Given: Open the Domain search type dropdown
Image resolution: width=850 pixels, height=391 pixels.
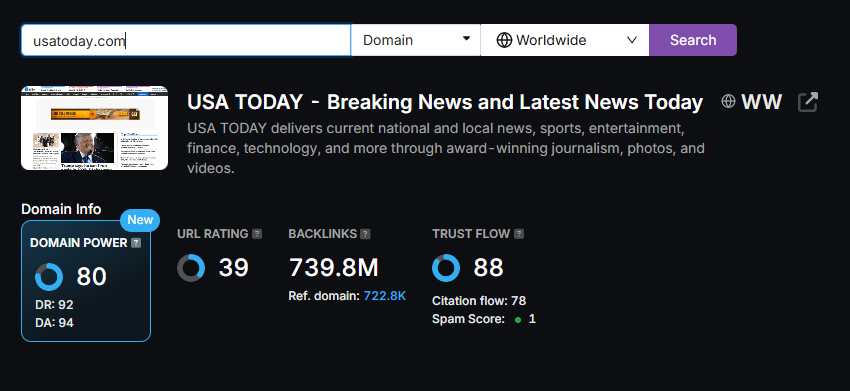Looking at the screenshot, I should coord(416,40).
